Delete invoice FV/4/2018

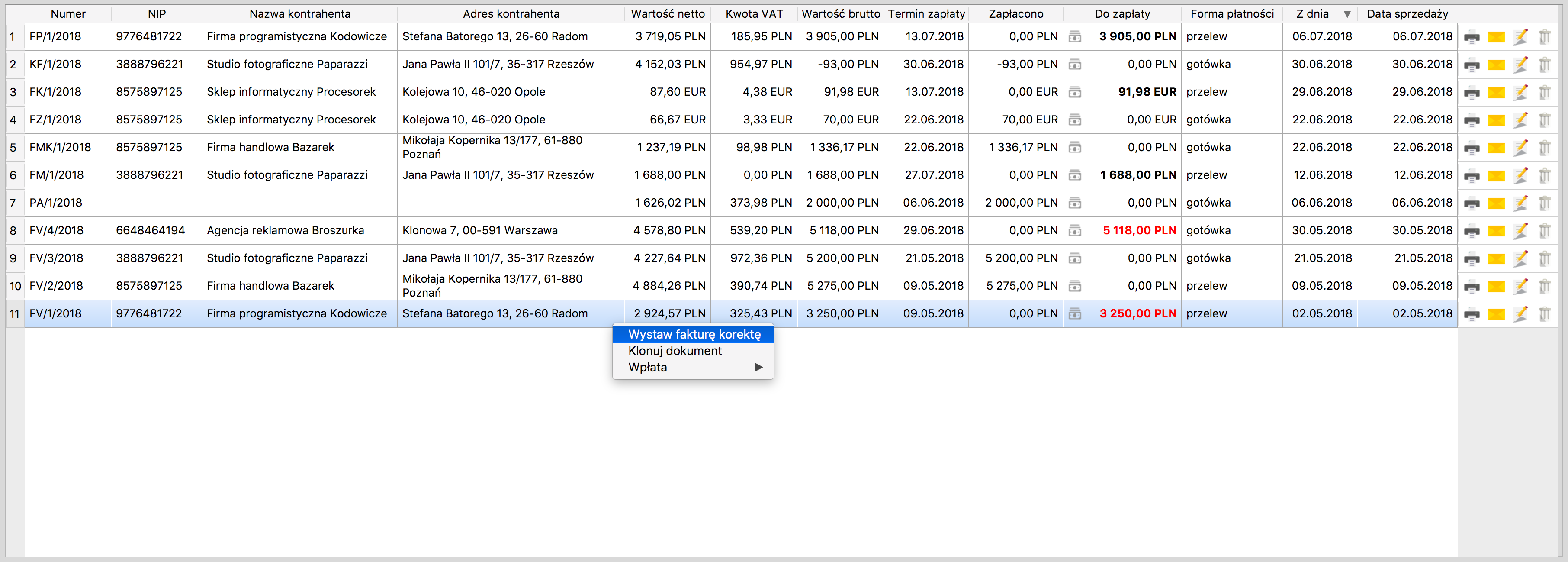point(1544,231)
